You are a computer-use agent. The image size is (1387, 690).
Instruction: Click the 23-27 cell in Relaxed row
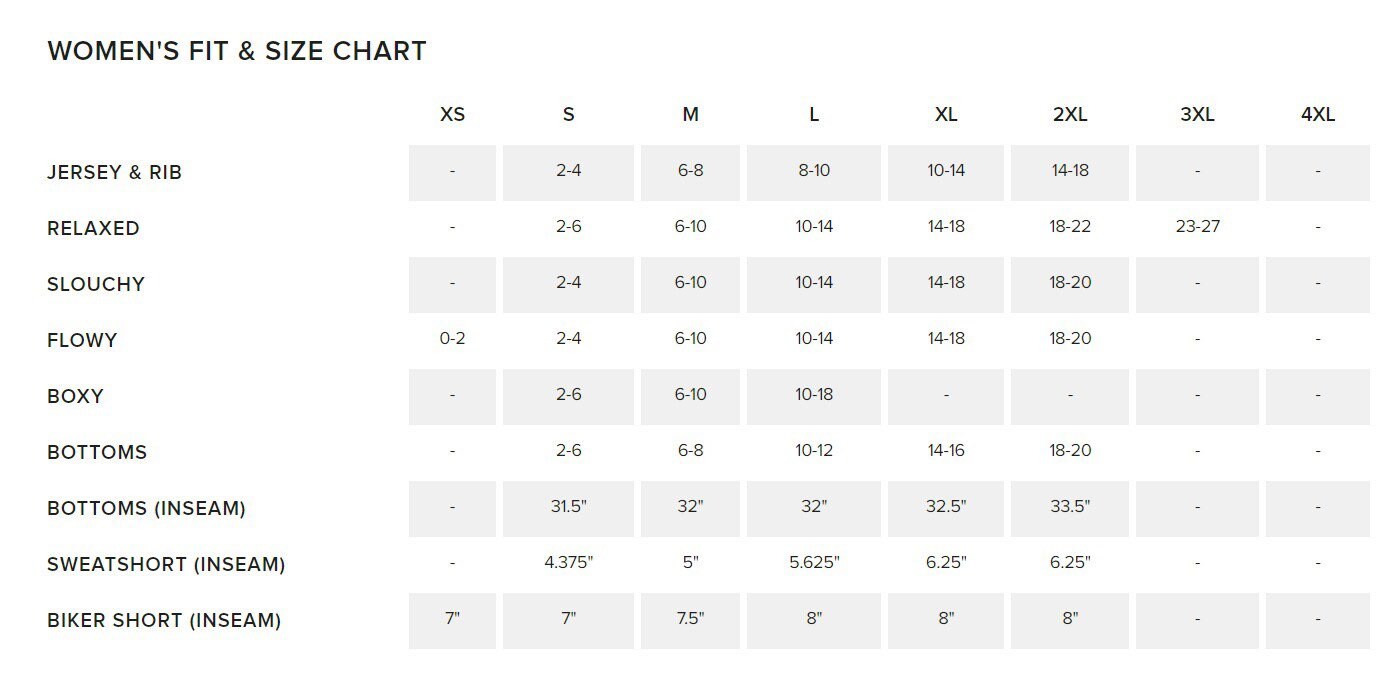(1197, 227)
